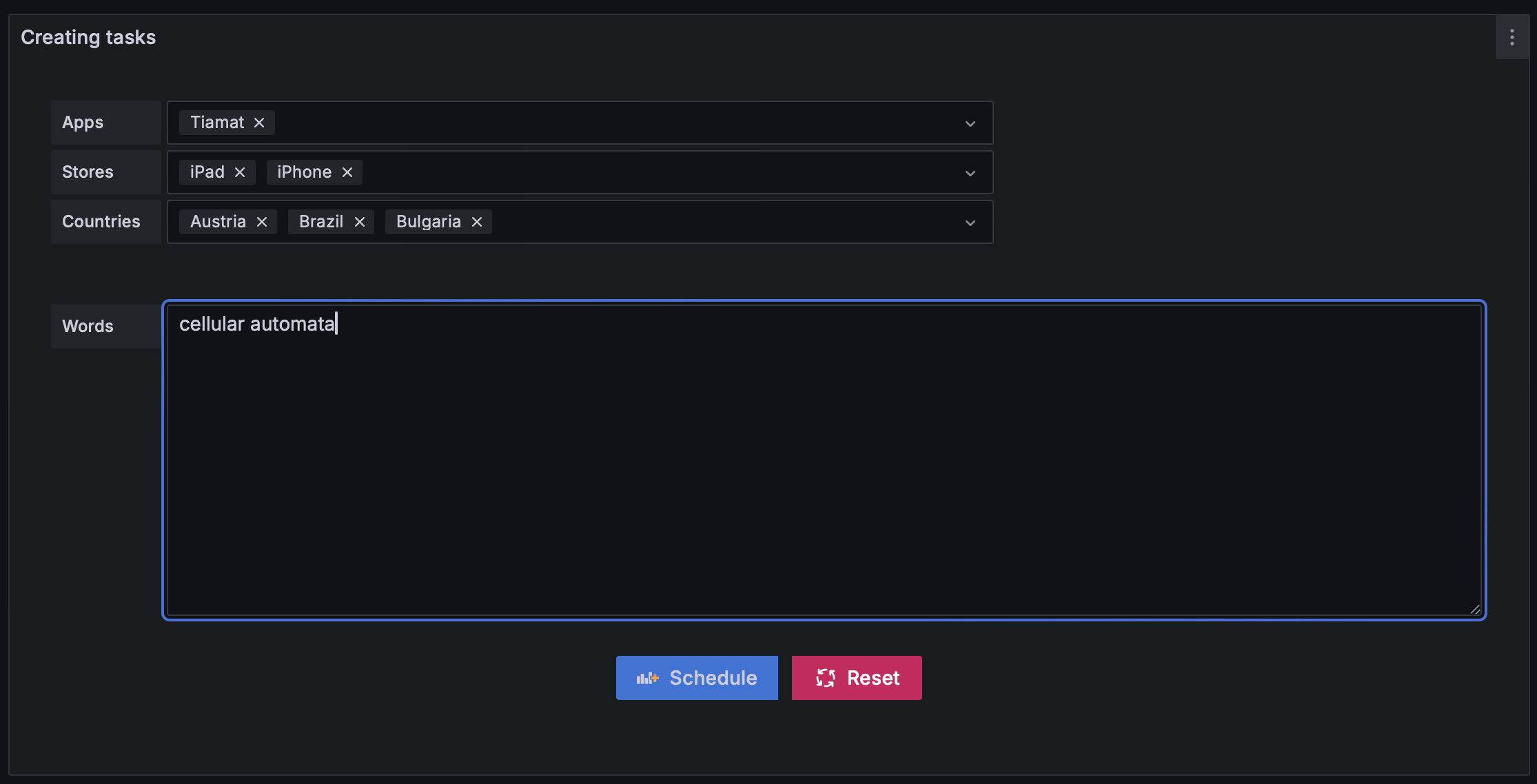Click the Reset button
Screen dimensions: 1537x784
pos(857,678)
